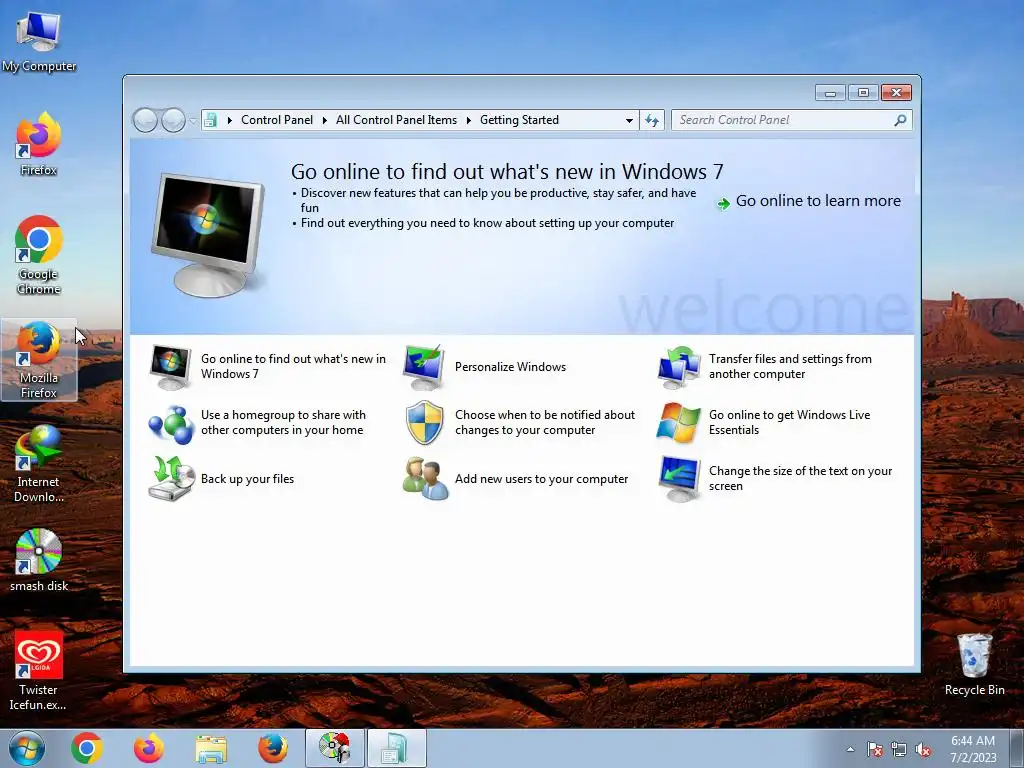Viewport: 1024px width, 768px height.
Task: Select the smash disk desktop shortcut
Action: (39, 560)
